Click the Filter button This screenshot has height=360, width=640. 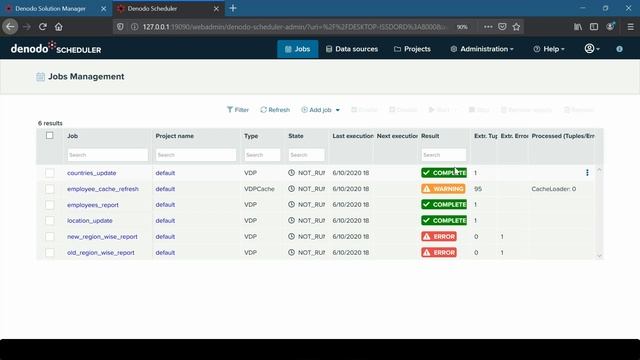(238, 110)
